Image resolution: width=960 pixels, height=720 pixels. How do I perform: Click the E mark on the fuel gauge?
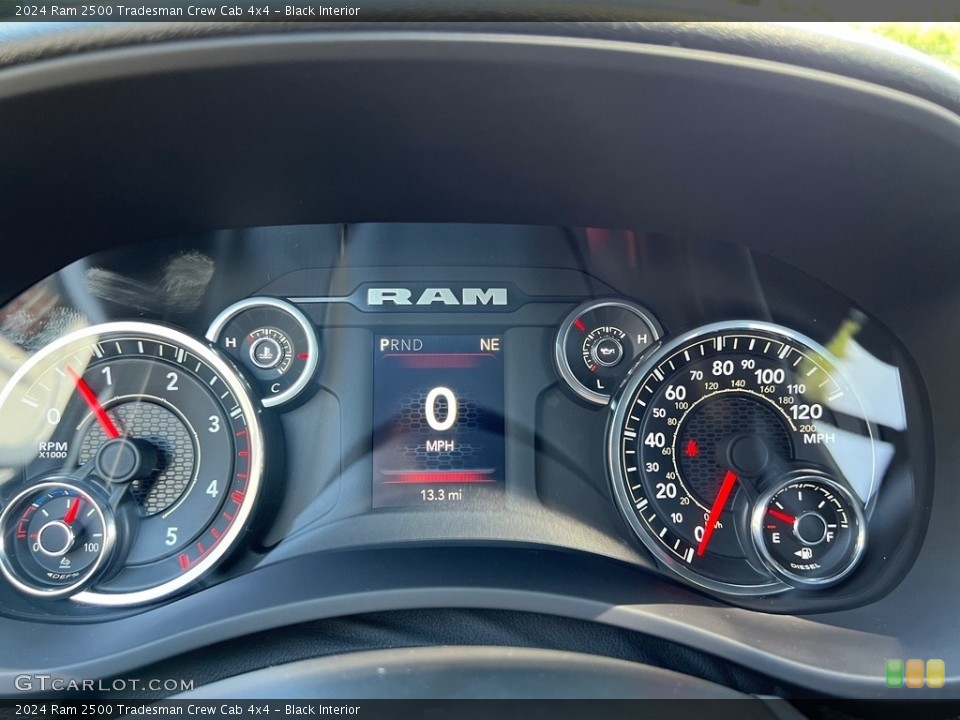(x=776, y=538)
